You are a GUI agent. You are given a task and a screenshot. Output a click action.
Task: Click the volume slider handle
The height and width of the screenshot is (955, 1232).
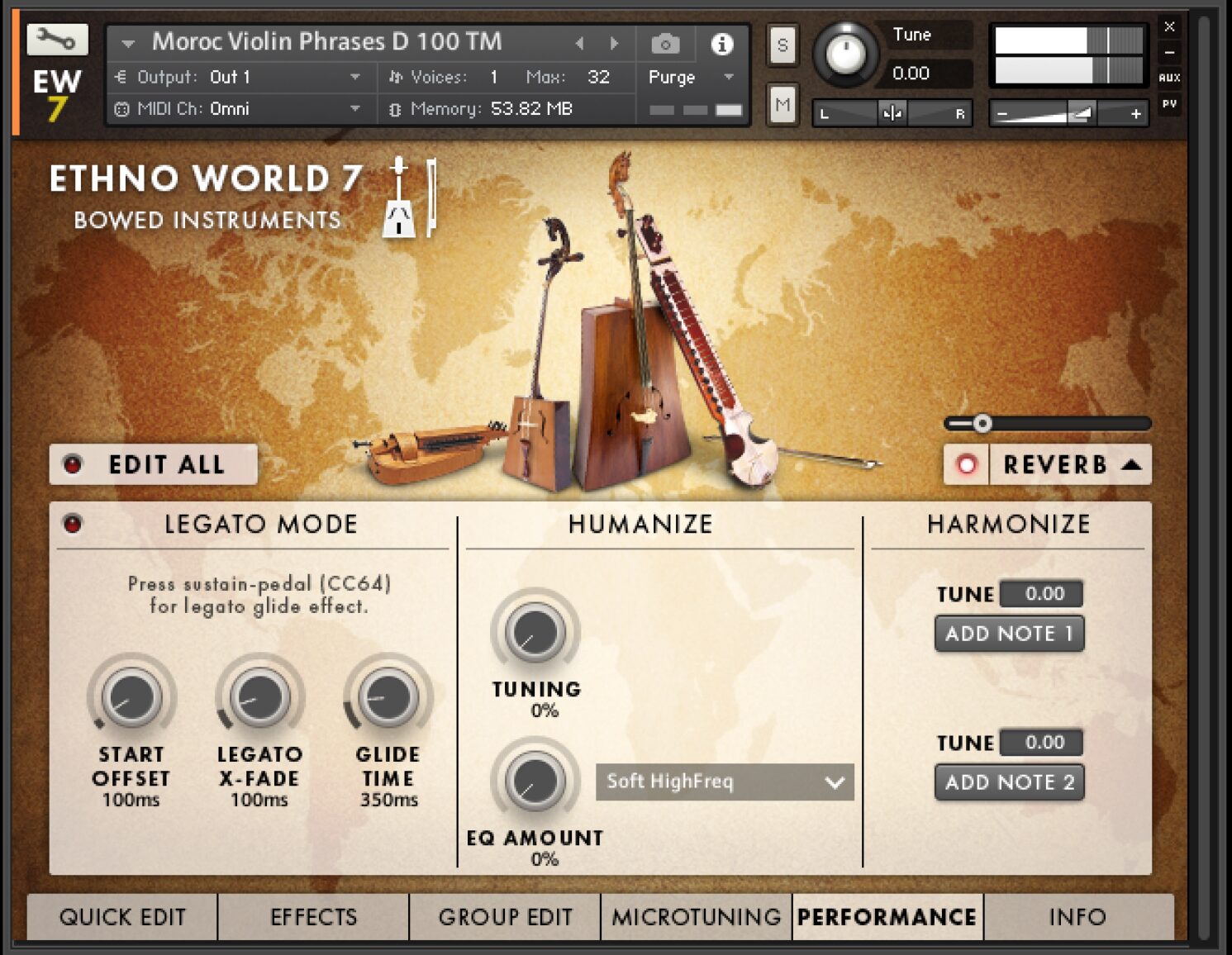(x=1081, y=113)
